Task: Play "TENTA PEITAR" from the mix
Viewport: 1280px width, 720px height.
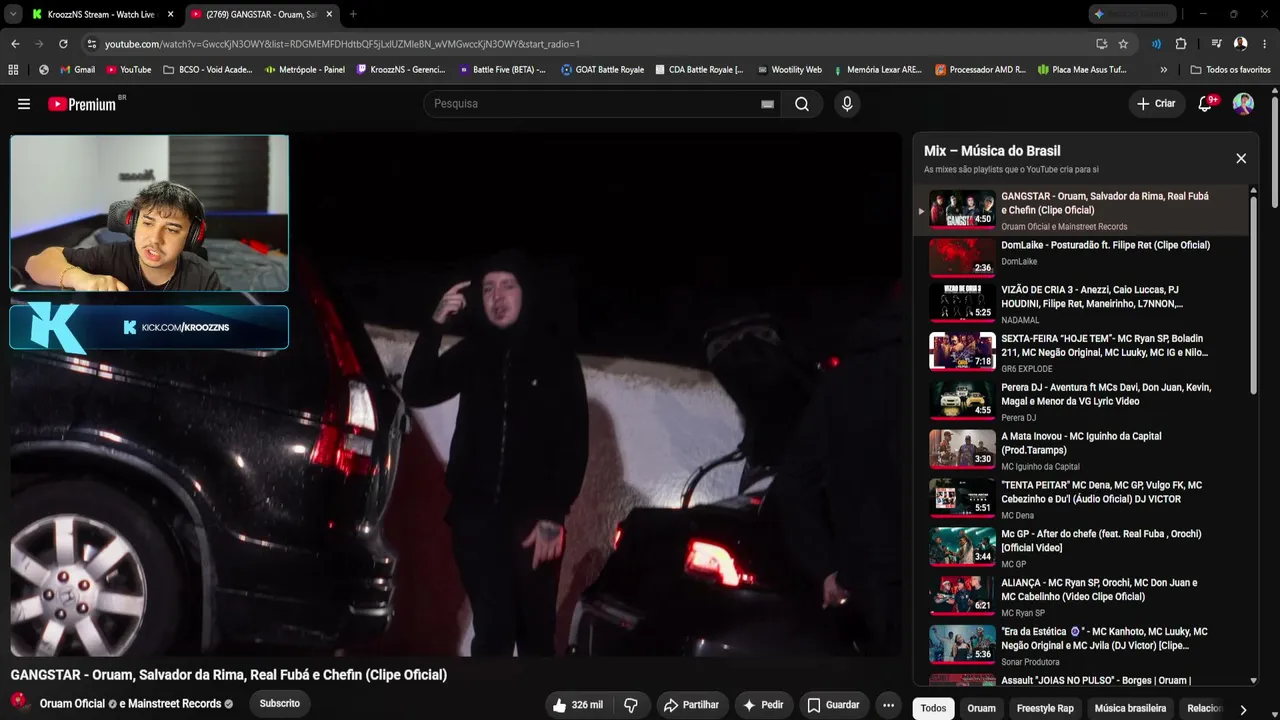Action: pos(1082,499)
